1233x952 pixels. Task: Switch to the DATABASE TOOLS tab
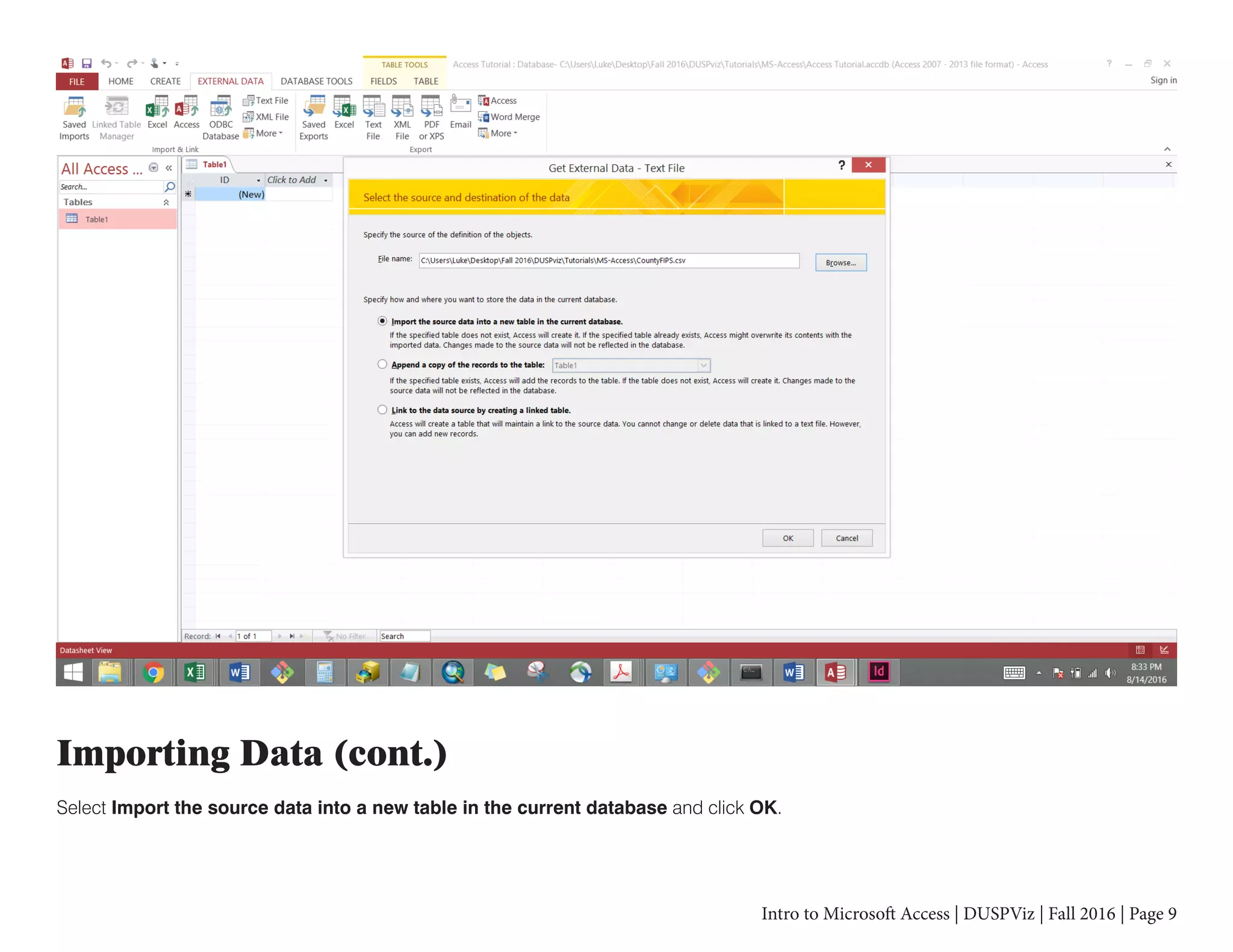tap(317, 81)
